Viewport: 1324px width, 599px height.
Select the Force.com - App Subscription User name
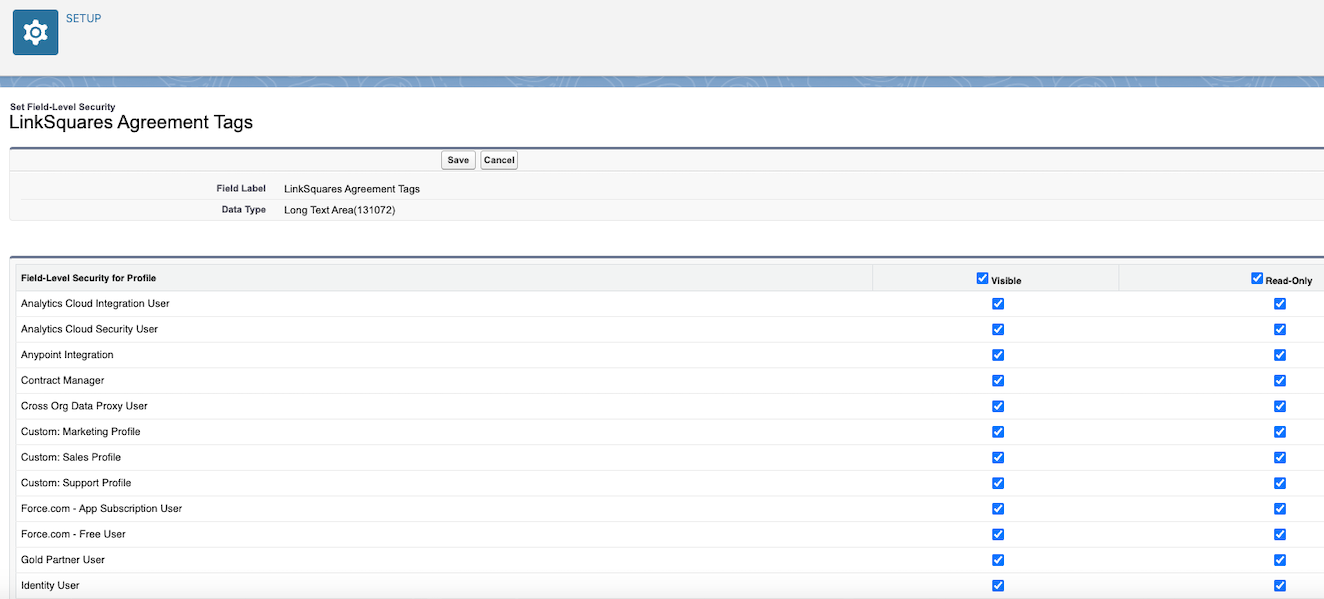(101, 509)
